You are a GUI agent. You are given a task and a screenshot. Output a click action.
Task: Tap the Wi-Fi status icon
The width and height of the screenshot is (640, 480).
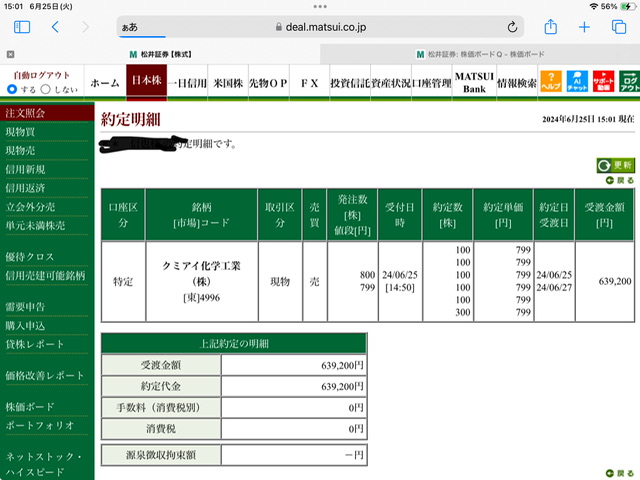pos(593,7)
